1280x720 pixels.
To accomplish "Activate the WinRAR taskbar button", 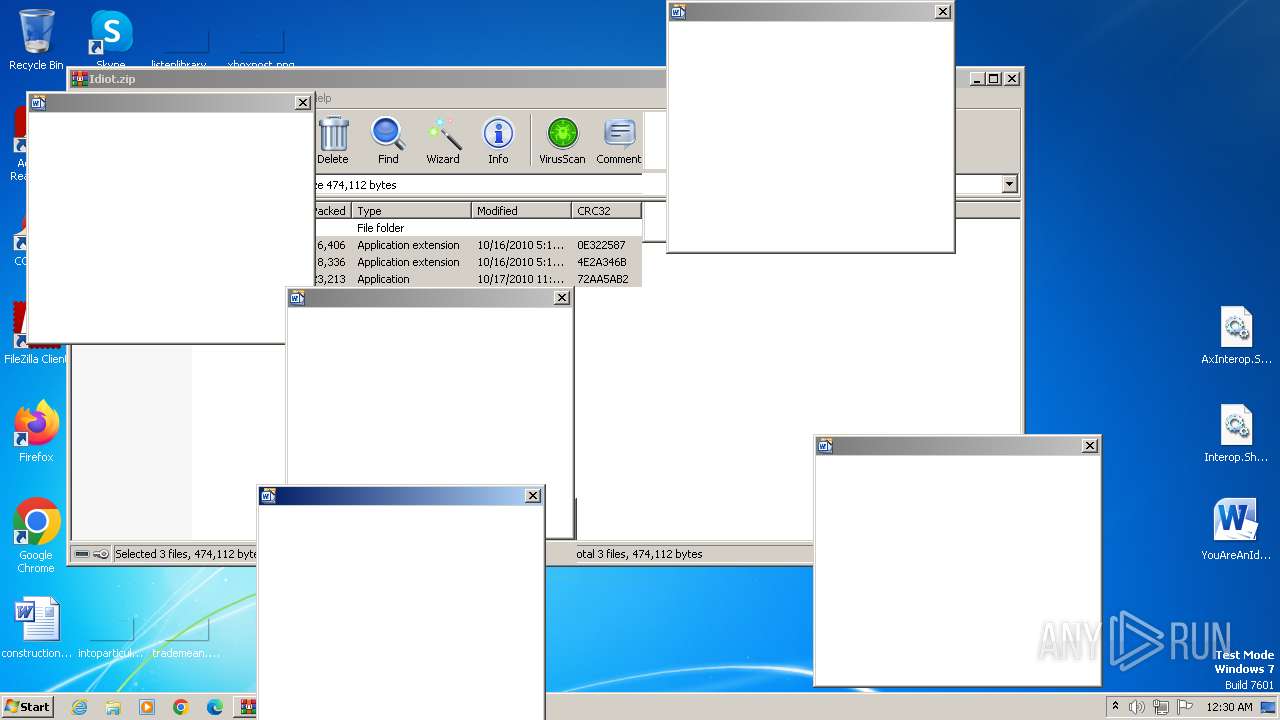I will (246, 707).
